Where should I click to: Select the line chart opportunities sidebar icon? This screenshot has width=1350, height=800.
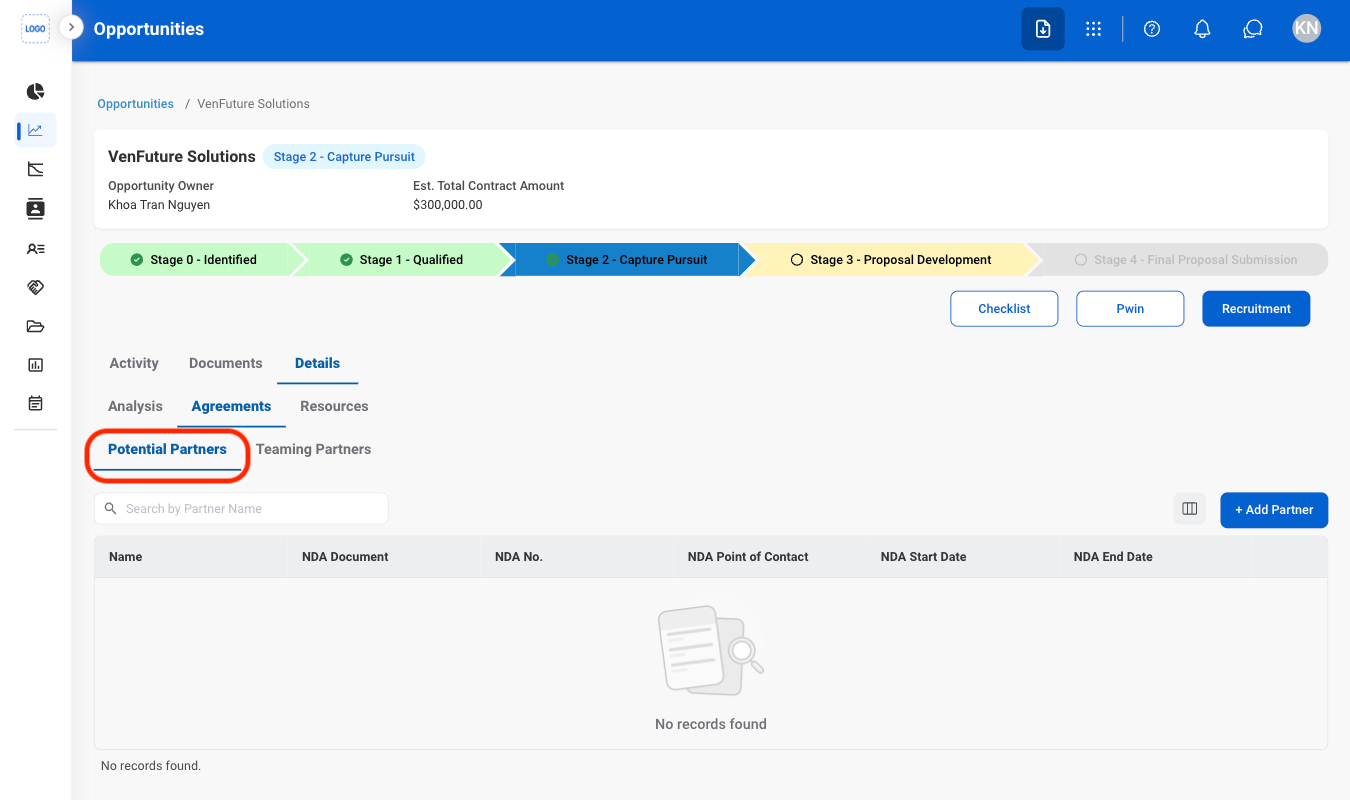click(x=35, y=130)
